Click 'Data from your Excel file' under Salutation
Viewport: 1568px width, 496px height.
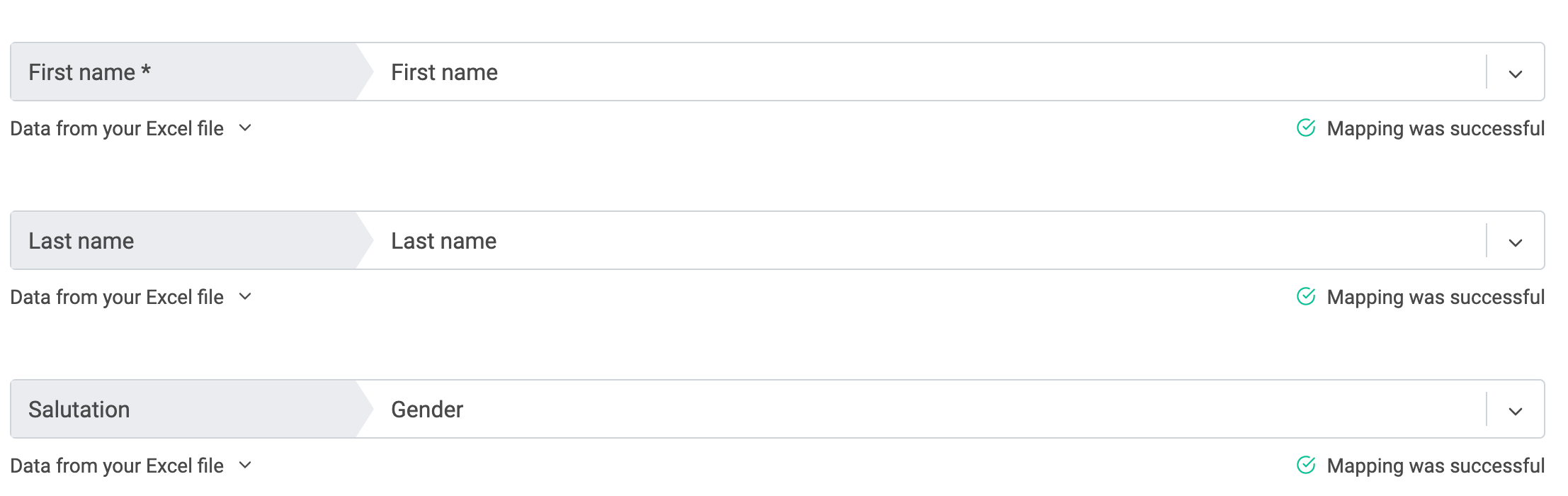click(x=117, y=466)
